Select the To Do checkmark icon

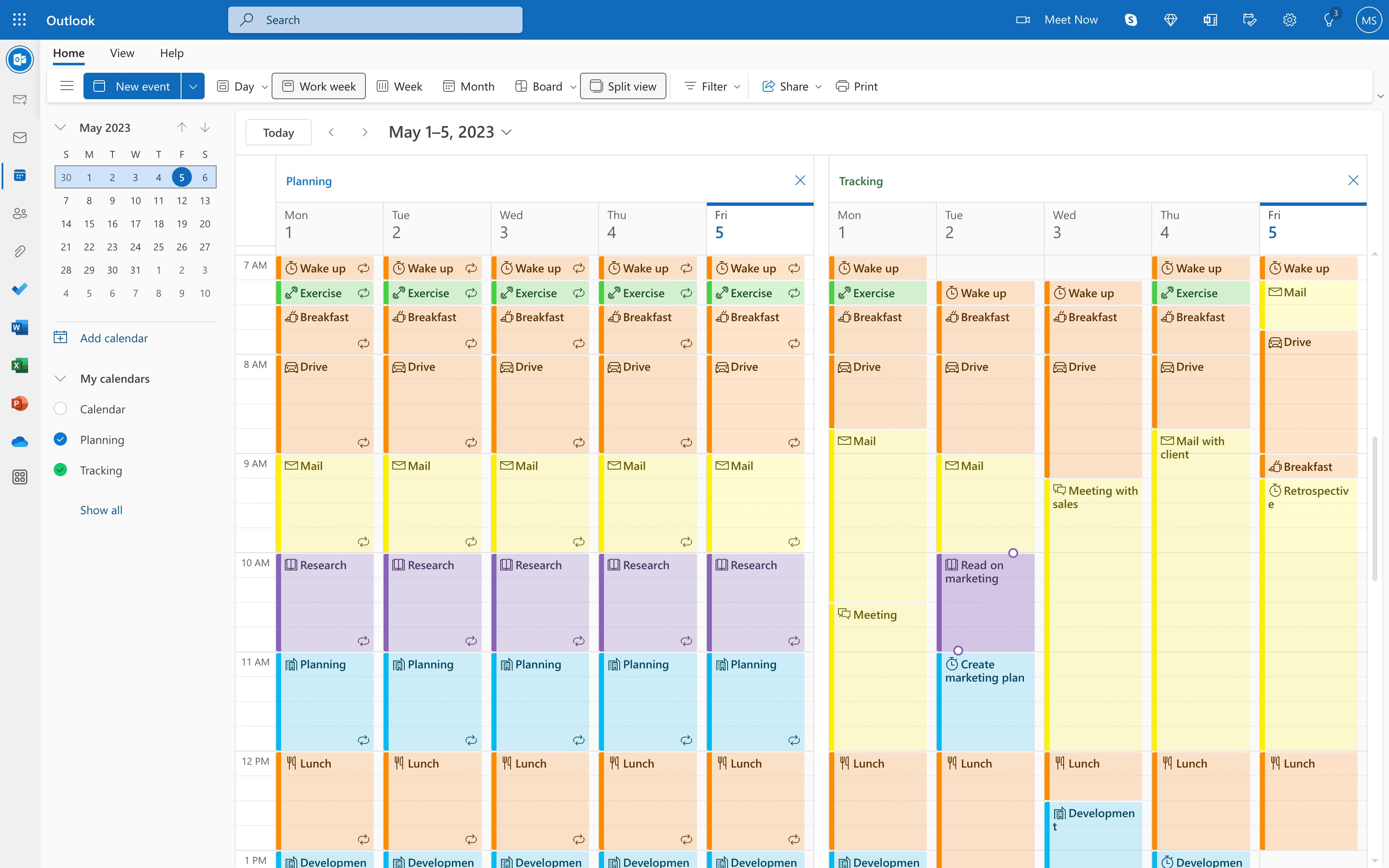click(20, 289)
